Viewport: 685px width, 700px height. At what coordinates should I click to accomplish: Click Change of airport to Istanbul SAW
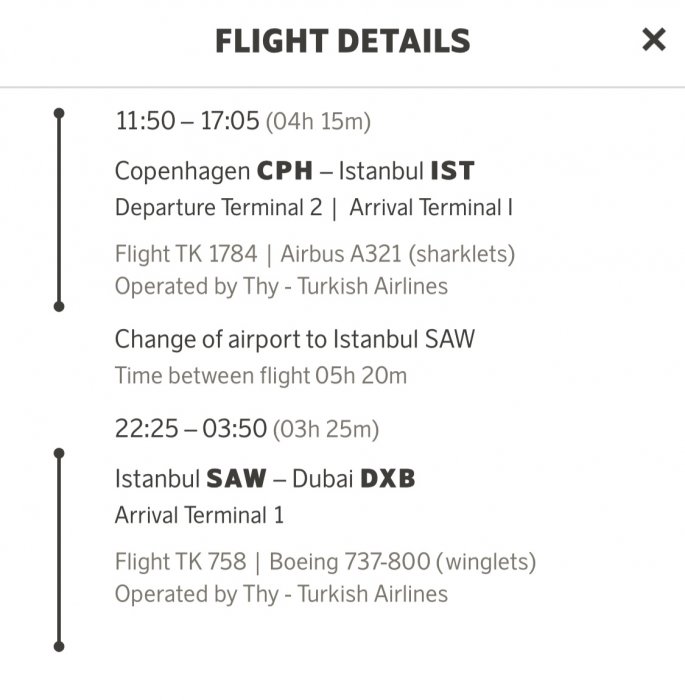click(294, 339)
